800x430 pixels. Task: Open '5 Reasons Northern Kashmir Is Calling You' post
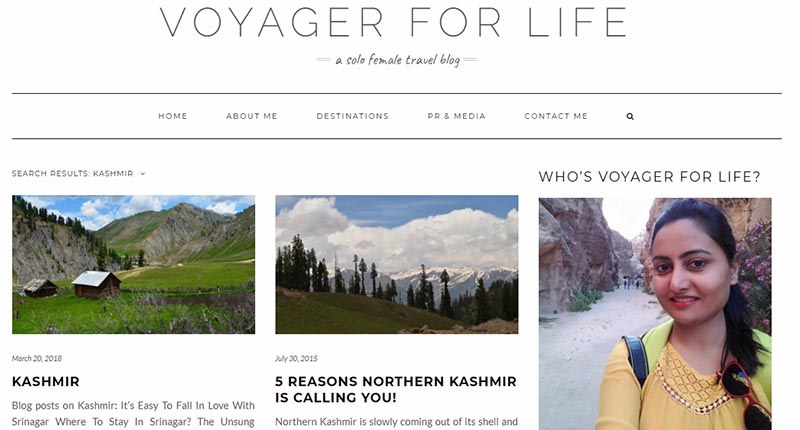[396, 389]
